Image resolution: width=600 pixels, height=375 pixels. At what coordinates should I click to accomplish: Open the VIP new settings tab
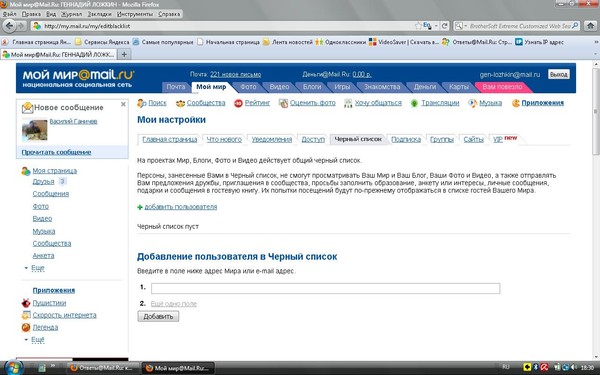505,139
